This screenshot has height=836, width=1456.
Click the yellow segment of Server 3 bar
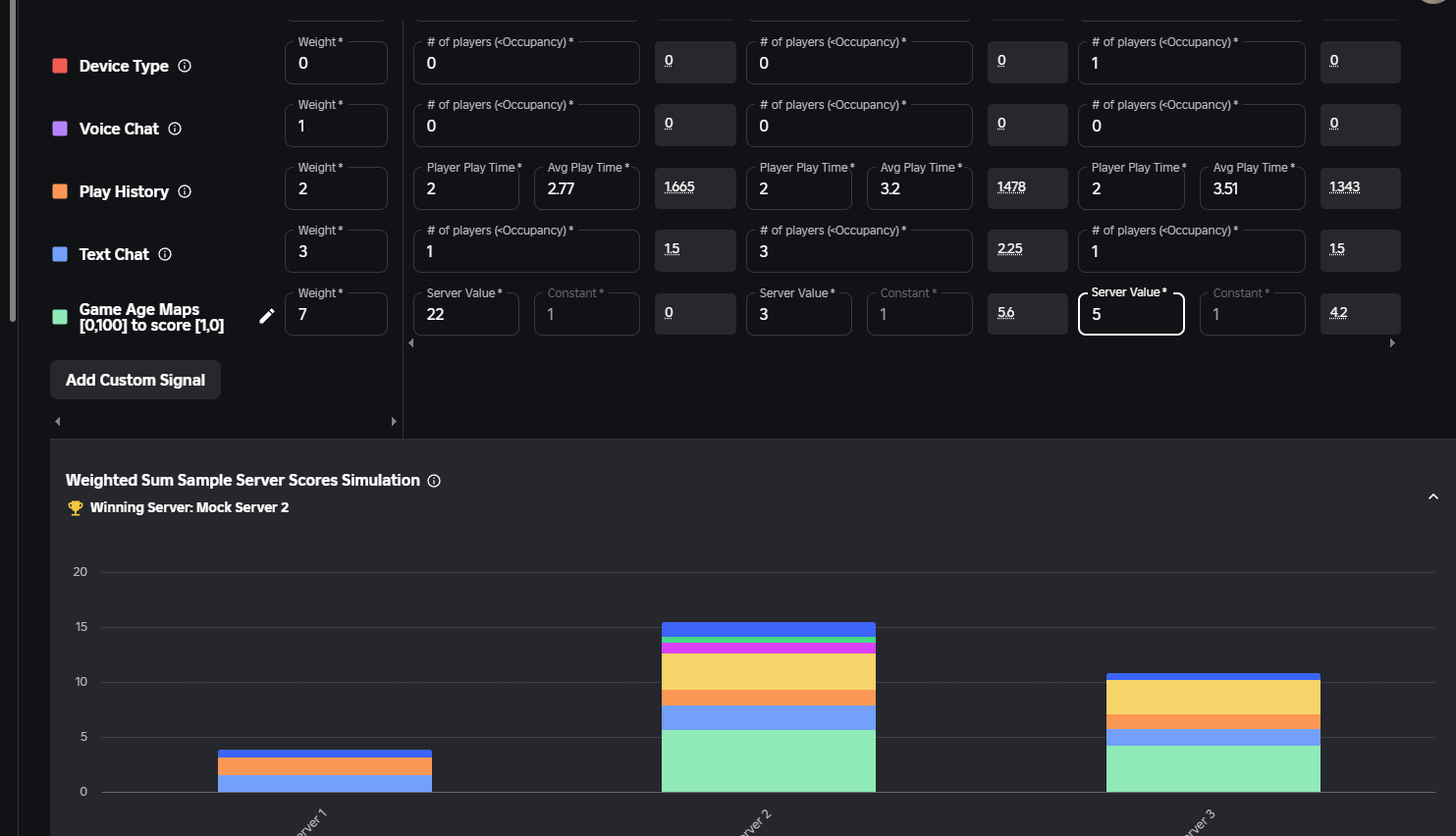click(1213, 698)
